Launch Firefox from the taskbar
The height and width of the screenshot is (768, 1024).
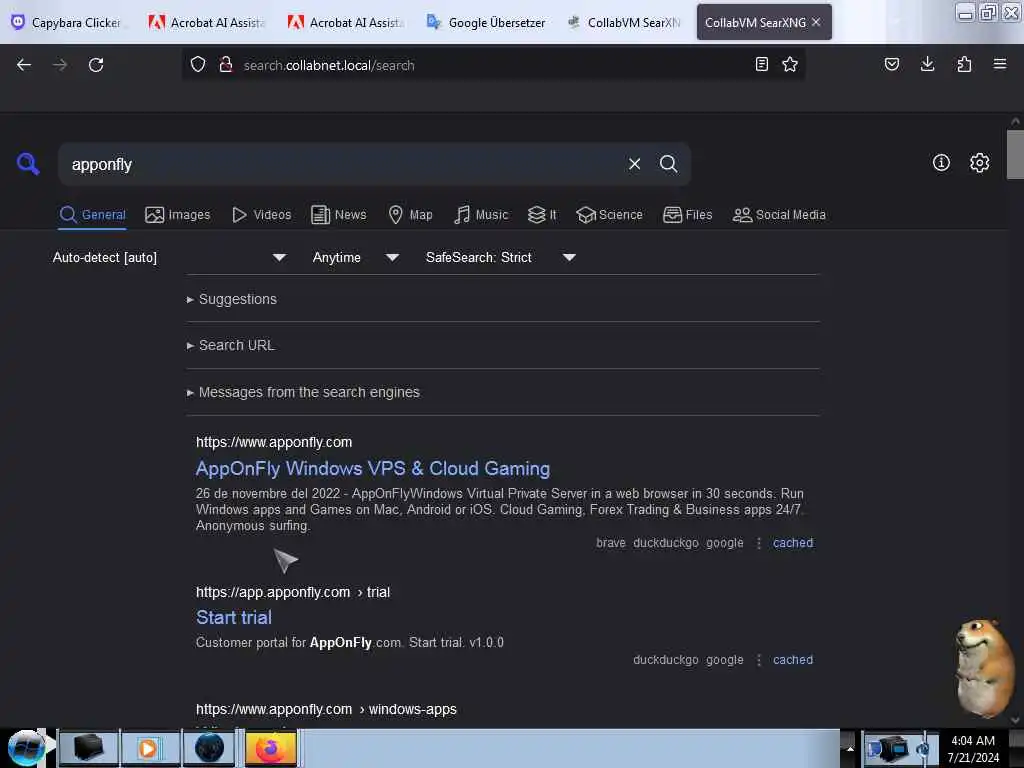pyautogui.click(x=271, y=748)
